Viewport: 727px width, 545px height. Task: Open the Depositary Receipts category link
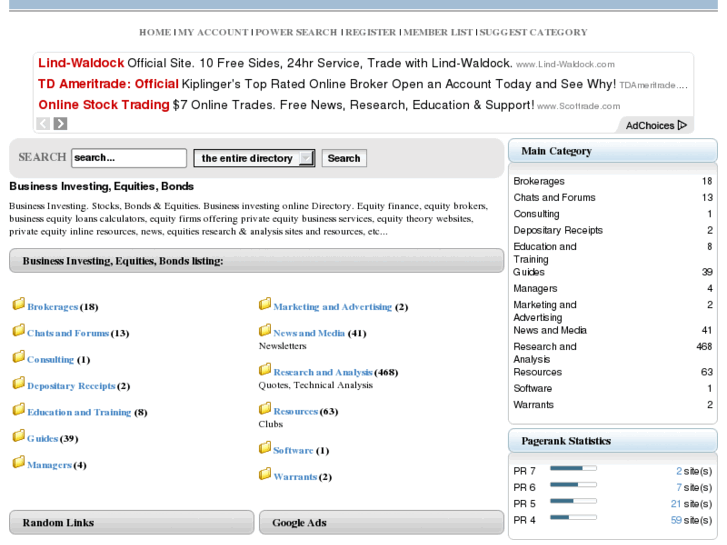[71, 386]
